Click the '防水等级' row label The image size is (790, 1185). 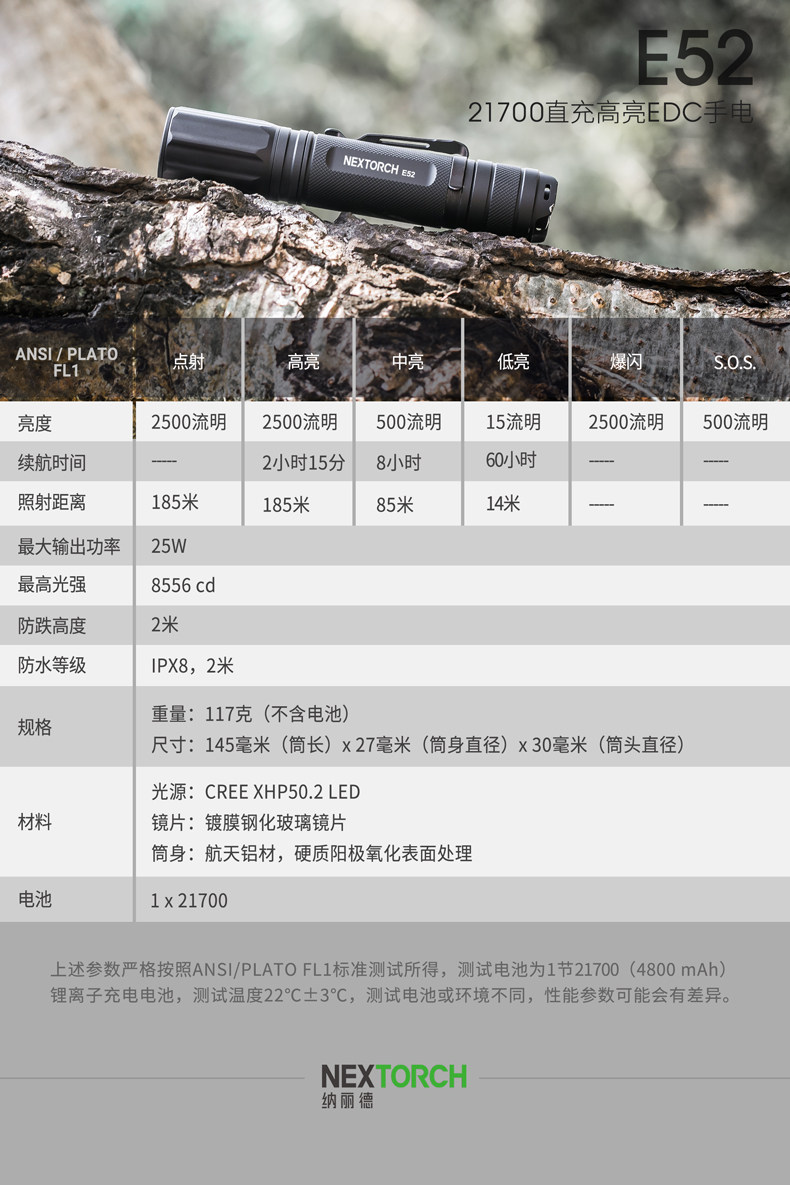point(51,665)
